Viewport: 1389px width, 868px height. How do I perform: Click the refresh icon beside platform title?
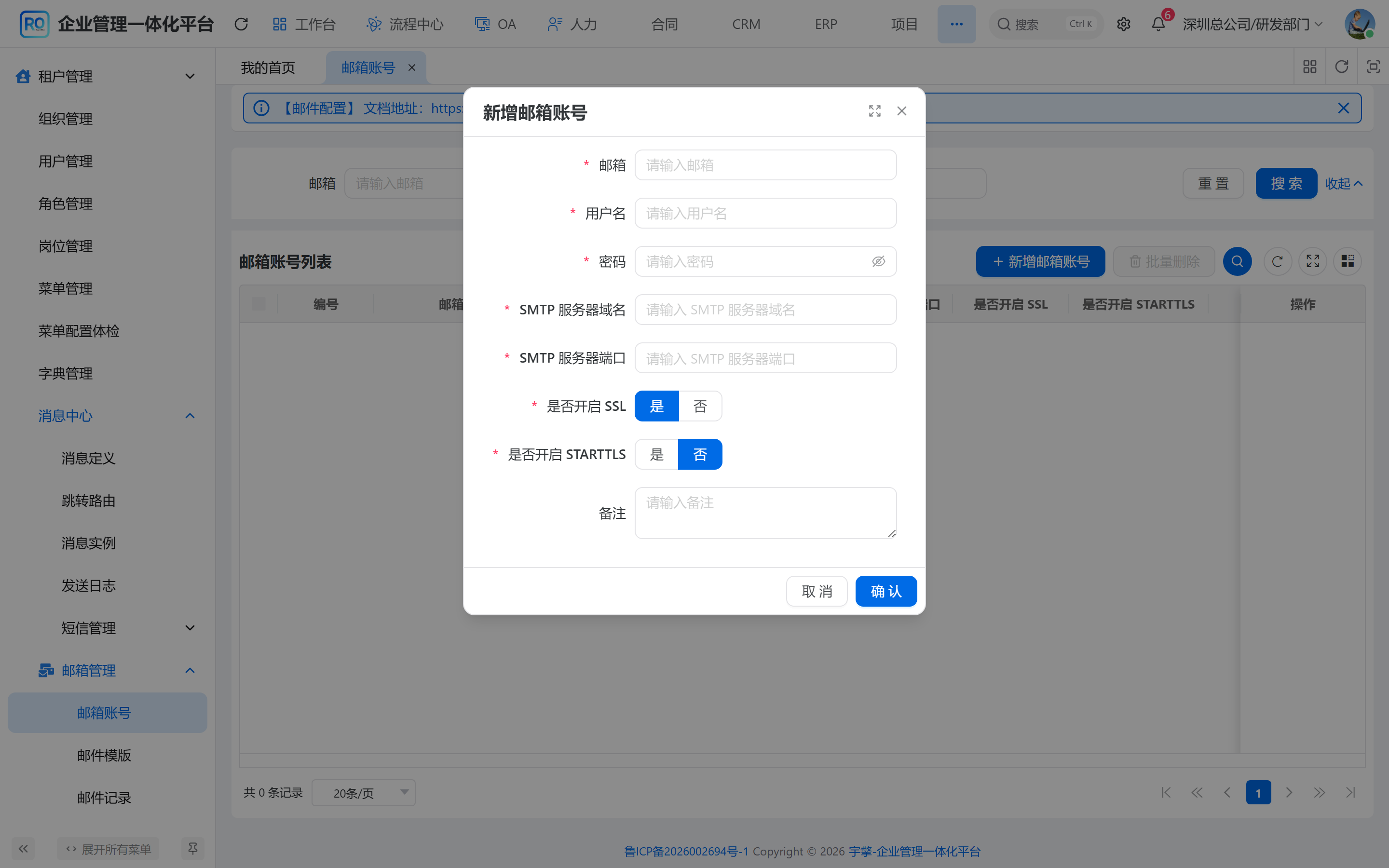click(x=241, y=24)
